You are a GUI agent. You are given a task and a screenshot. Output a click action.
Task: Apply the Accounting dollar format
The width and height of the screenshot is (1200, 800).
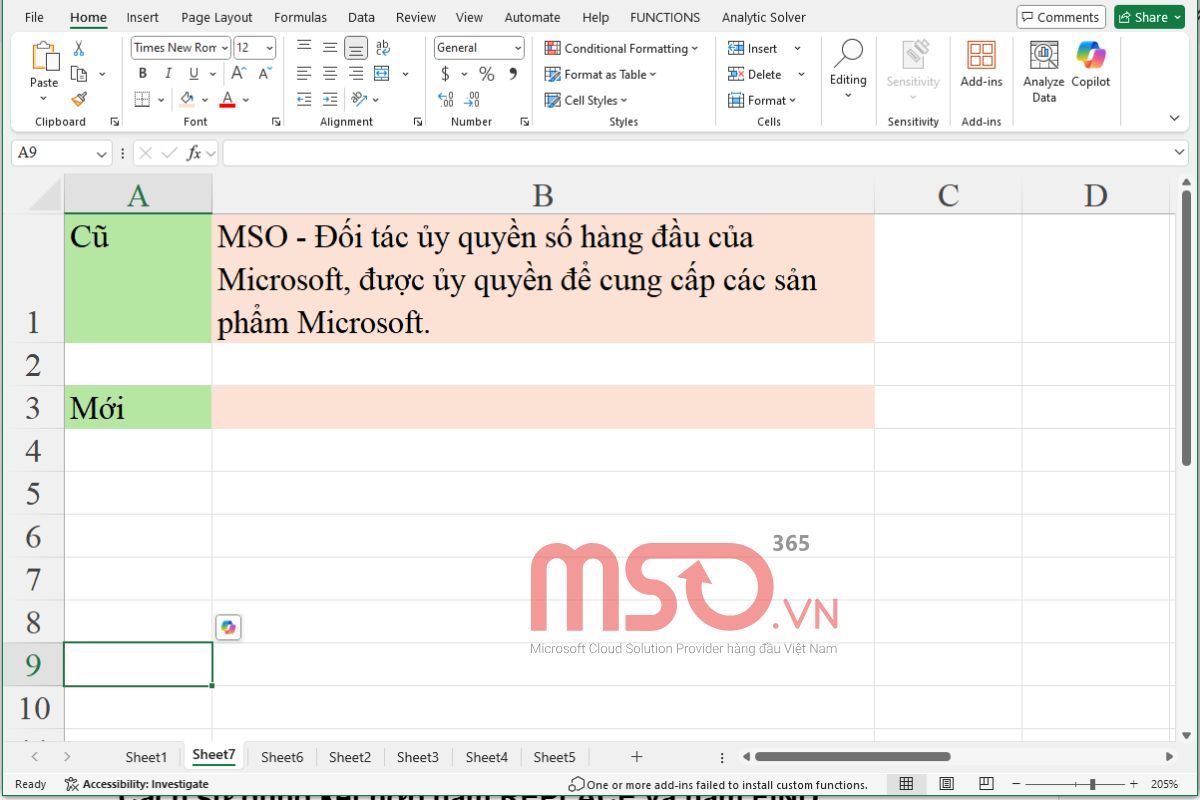(x=445, y=73)
